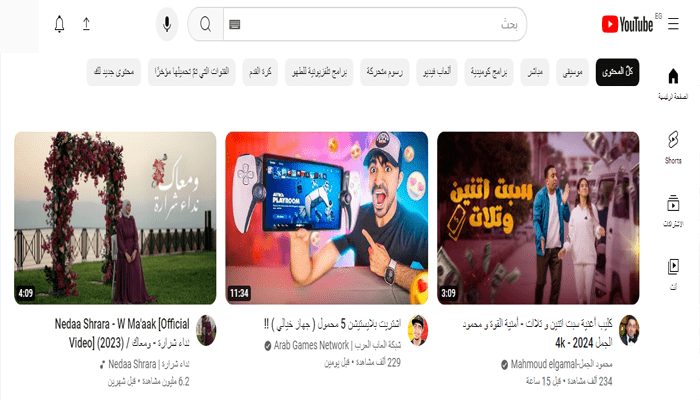Image resolution: width=700 pixels, height=400 pixels.
Task: Click verified badge next to Arab Games Network
Action: (x=268, y=346)
